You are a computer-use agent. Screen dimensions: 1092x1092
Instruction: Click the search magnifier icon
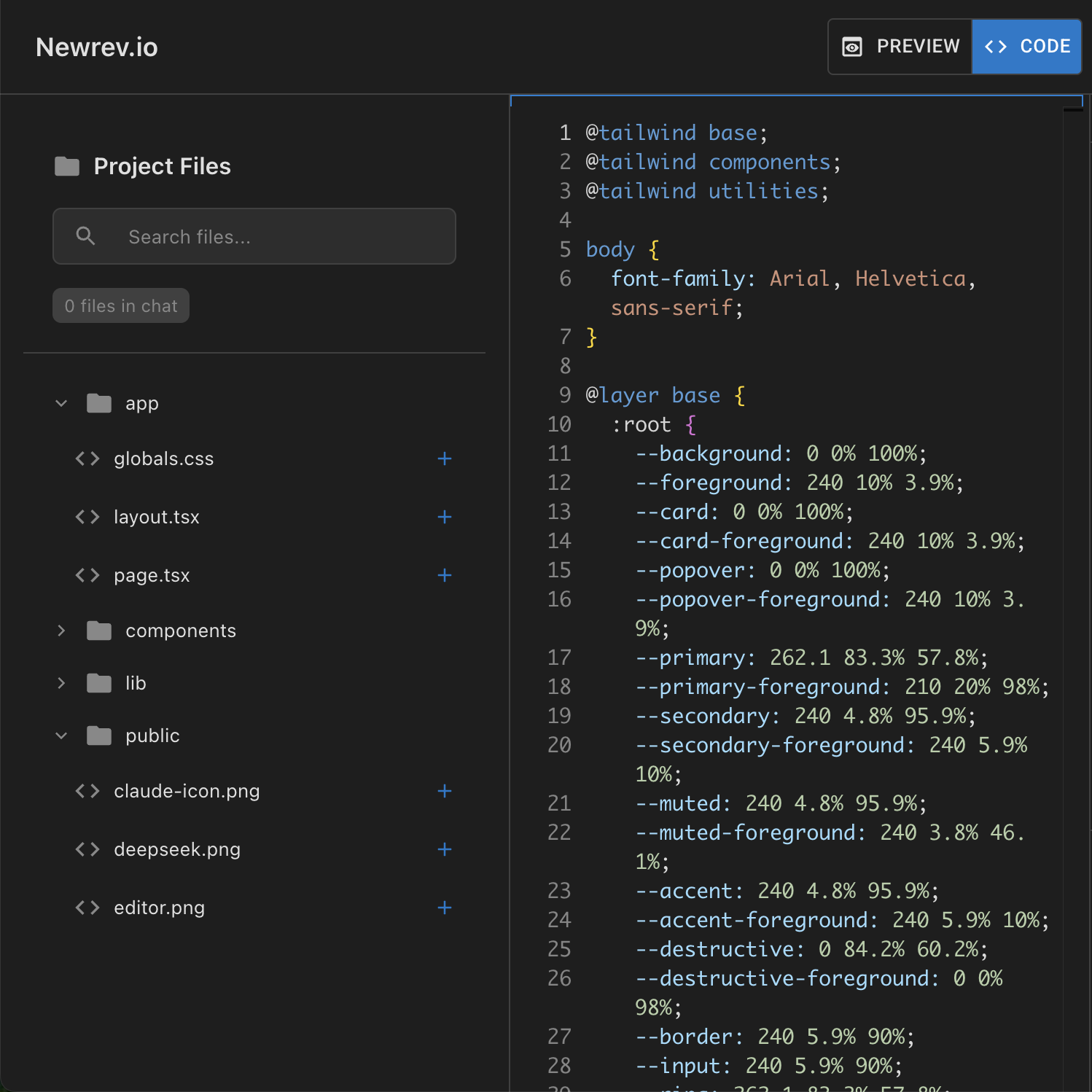coord(86,235)
